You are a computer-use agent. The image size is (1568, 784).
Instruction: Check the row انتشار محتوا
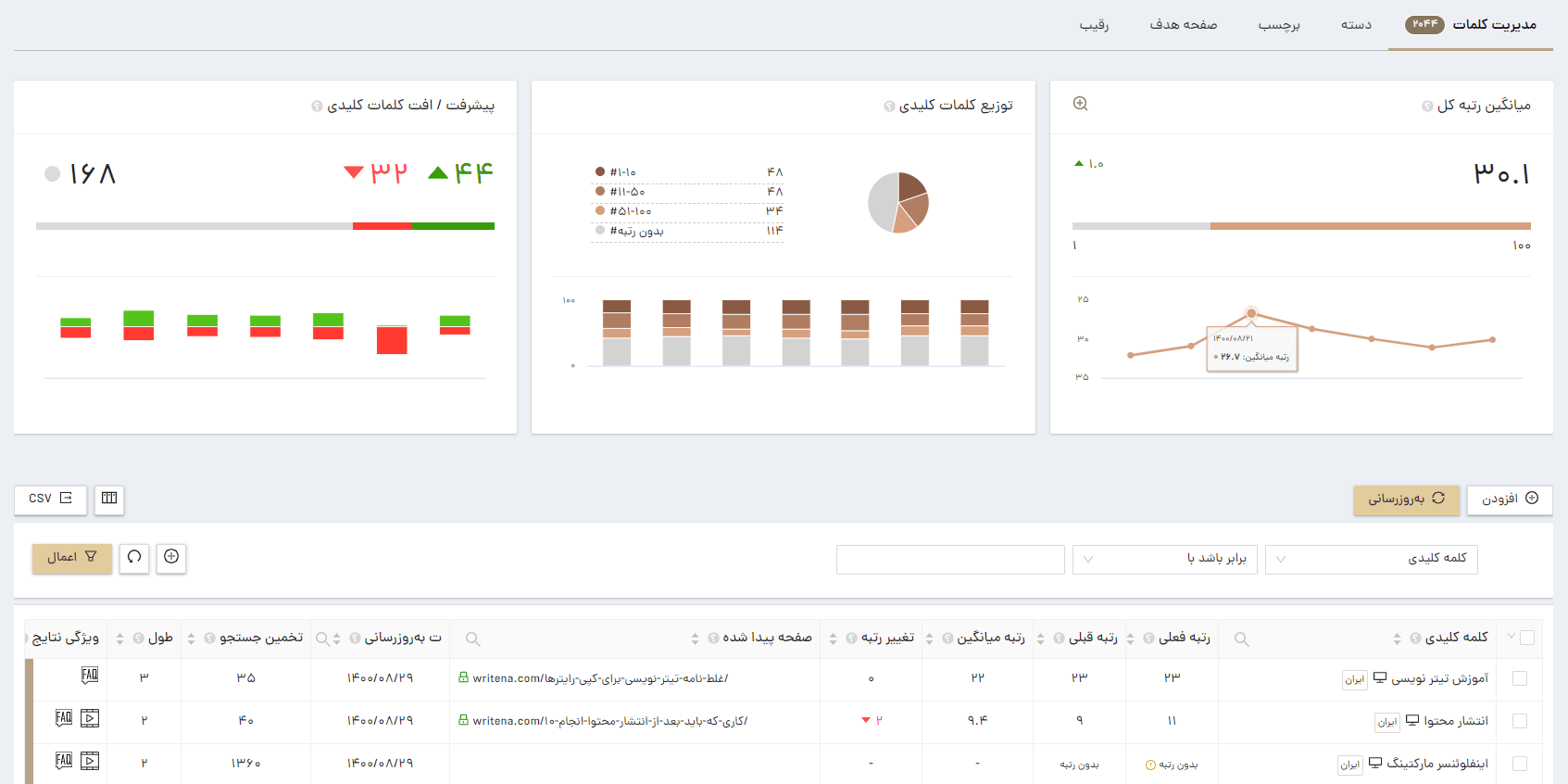1520,721
